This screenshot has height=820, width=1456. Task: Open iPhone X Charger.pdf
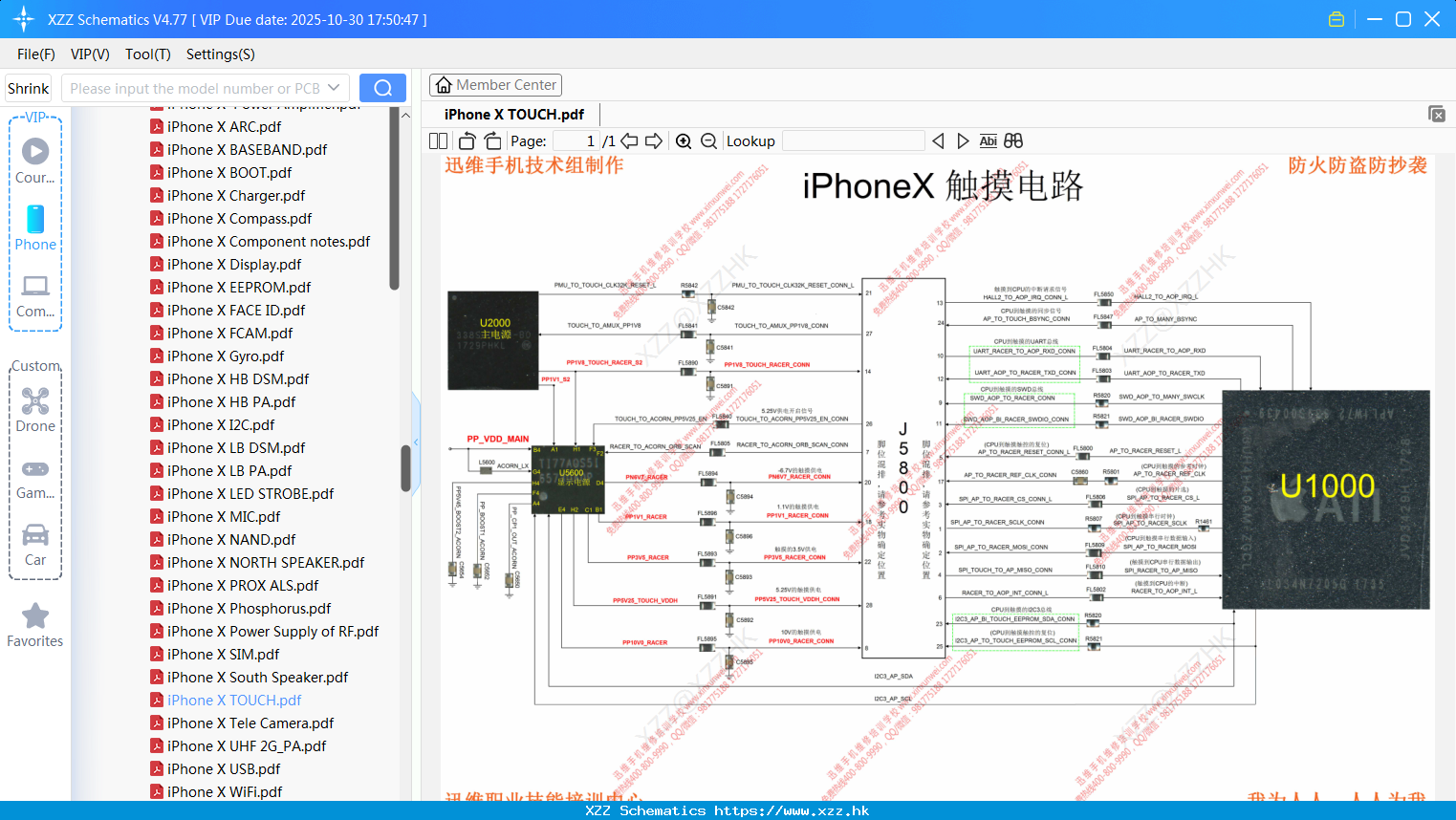coord(236,195)
